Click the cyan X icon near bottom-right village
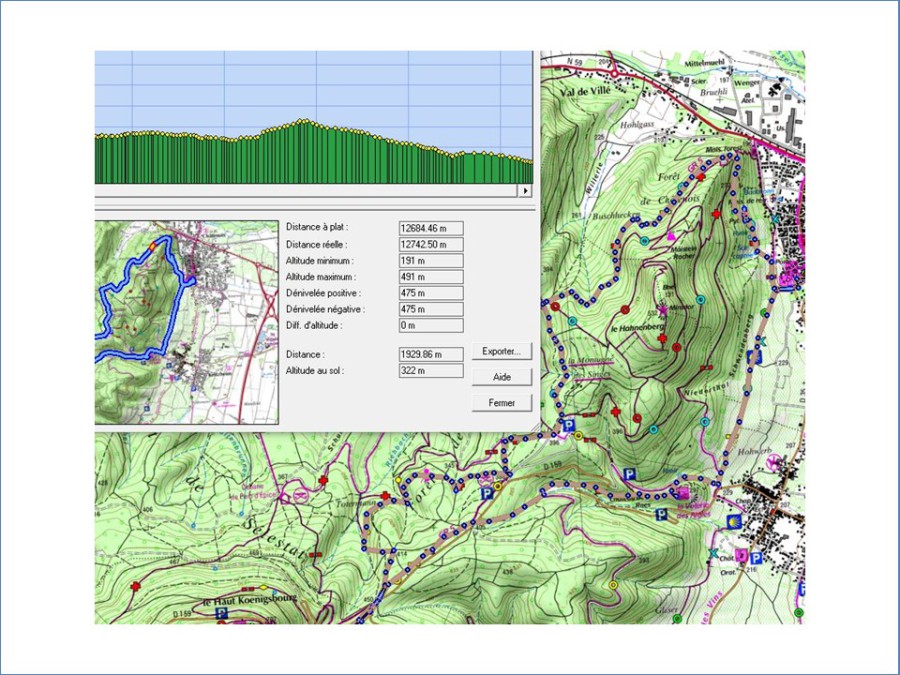 [x=713, y=553]
